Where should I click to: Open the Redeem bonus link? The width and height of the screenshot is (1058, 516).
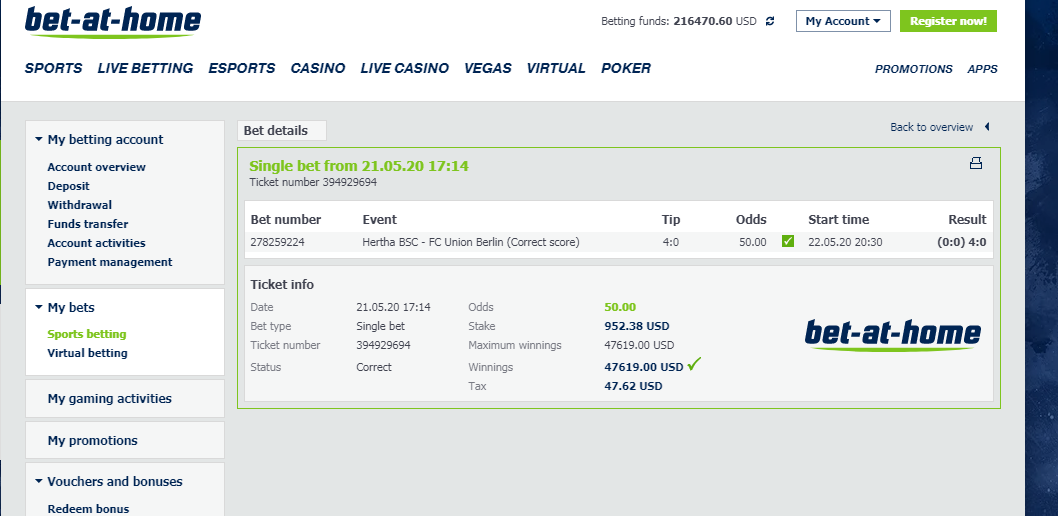click(88, 509)
